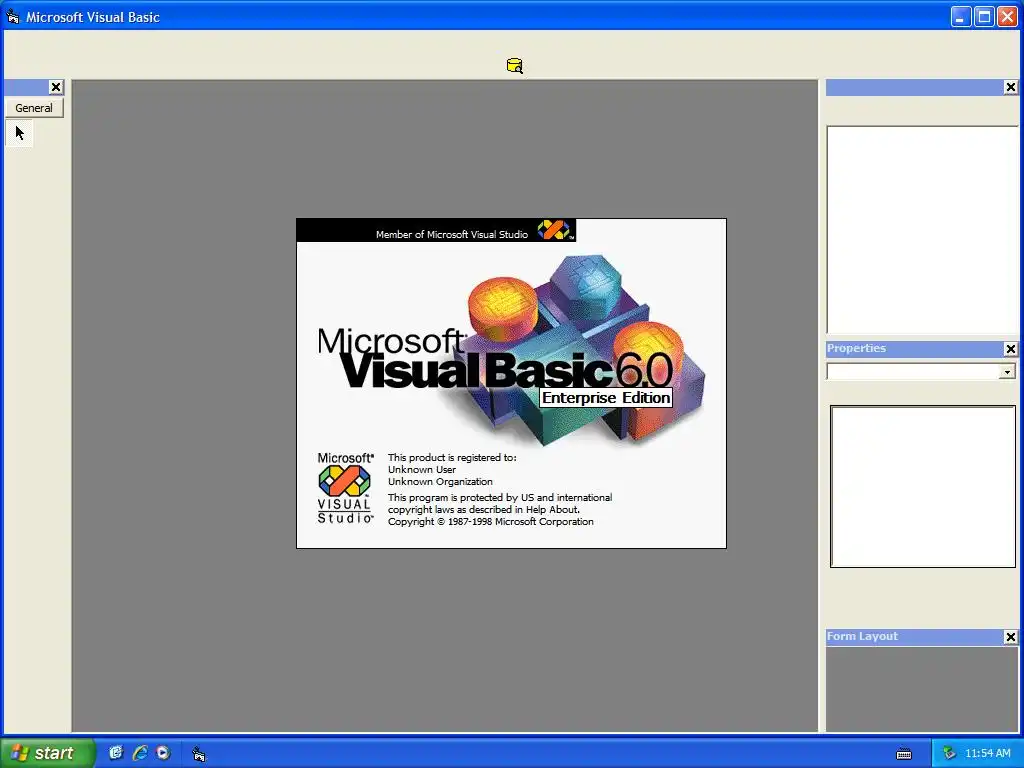Select the Pointer tool in the toolbox

coord(20,133)
